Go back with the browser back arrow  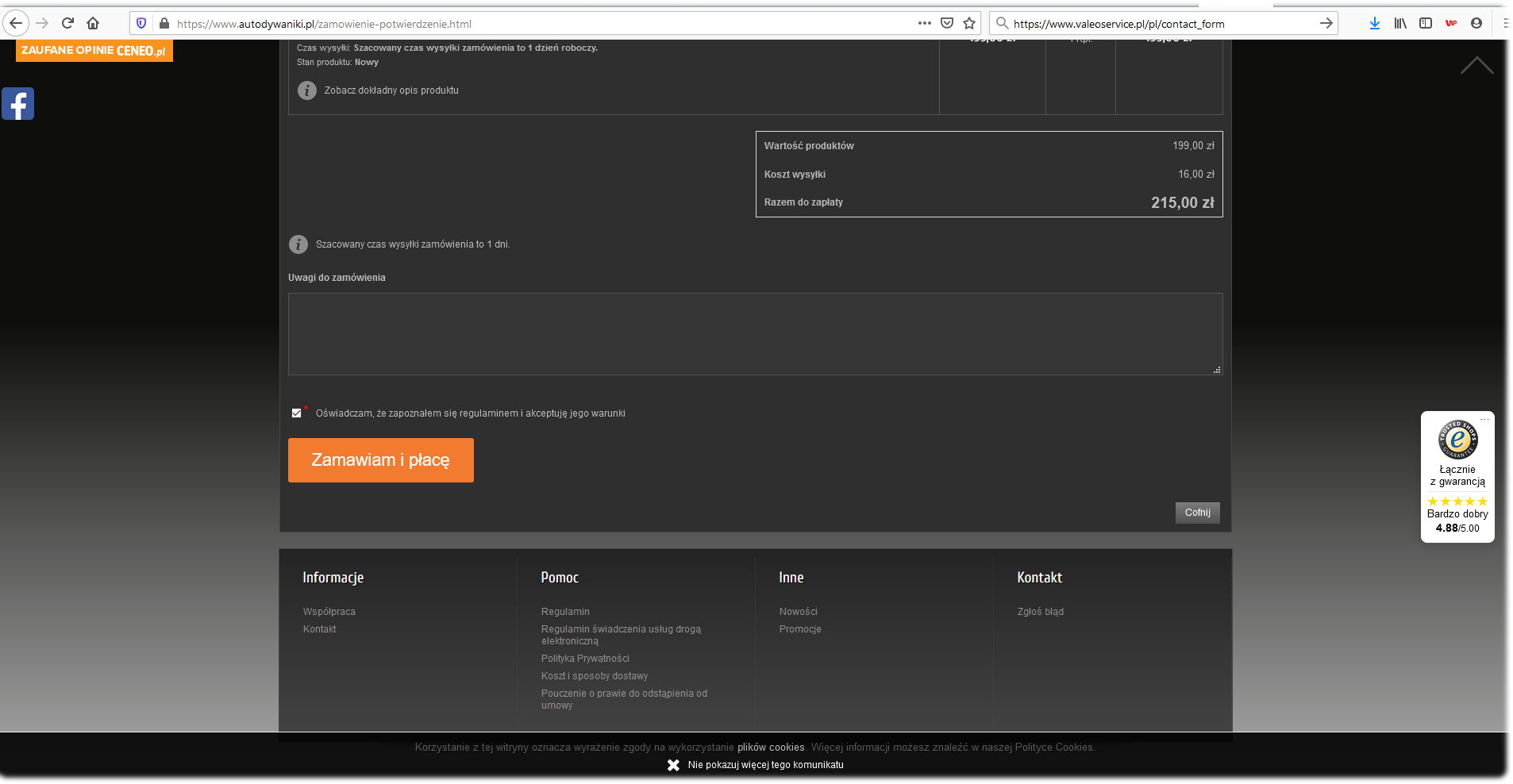tap(16, 23)
